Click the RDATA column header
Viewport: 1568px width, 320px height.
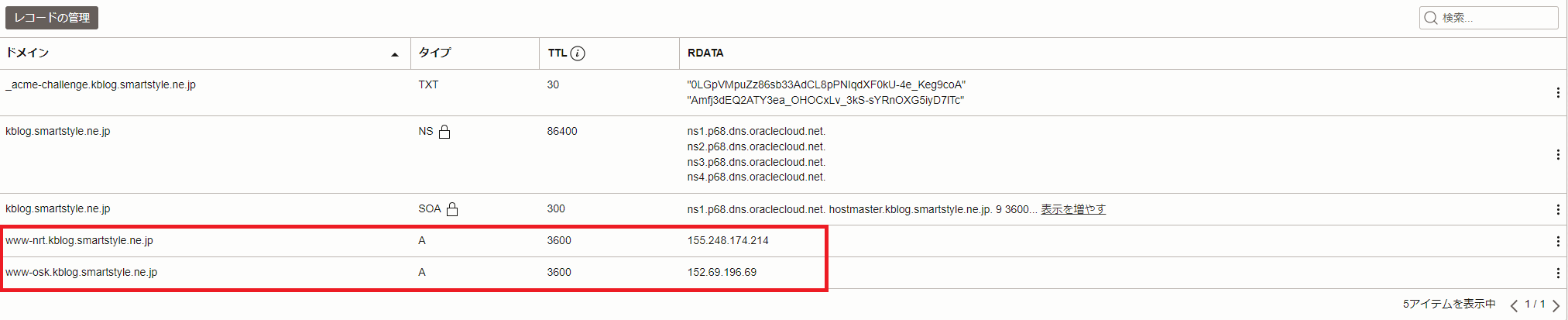[705, 53]
